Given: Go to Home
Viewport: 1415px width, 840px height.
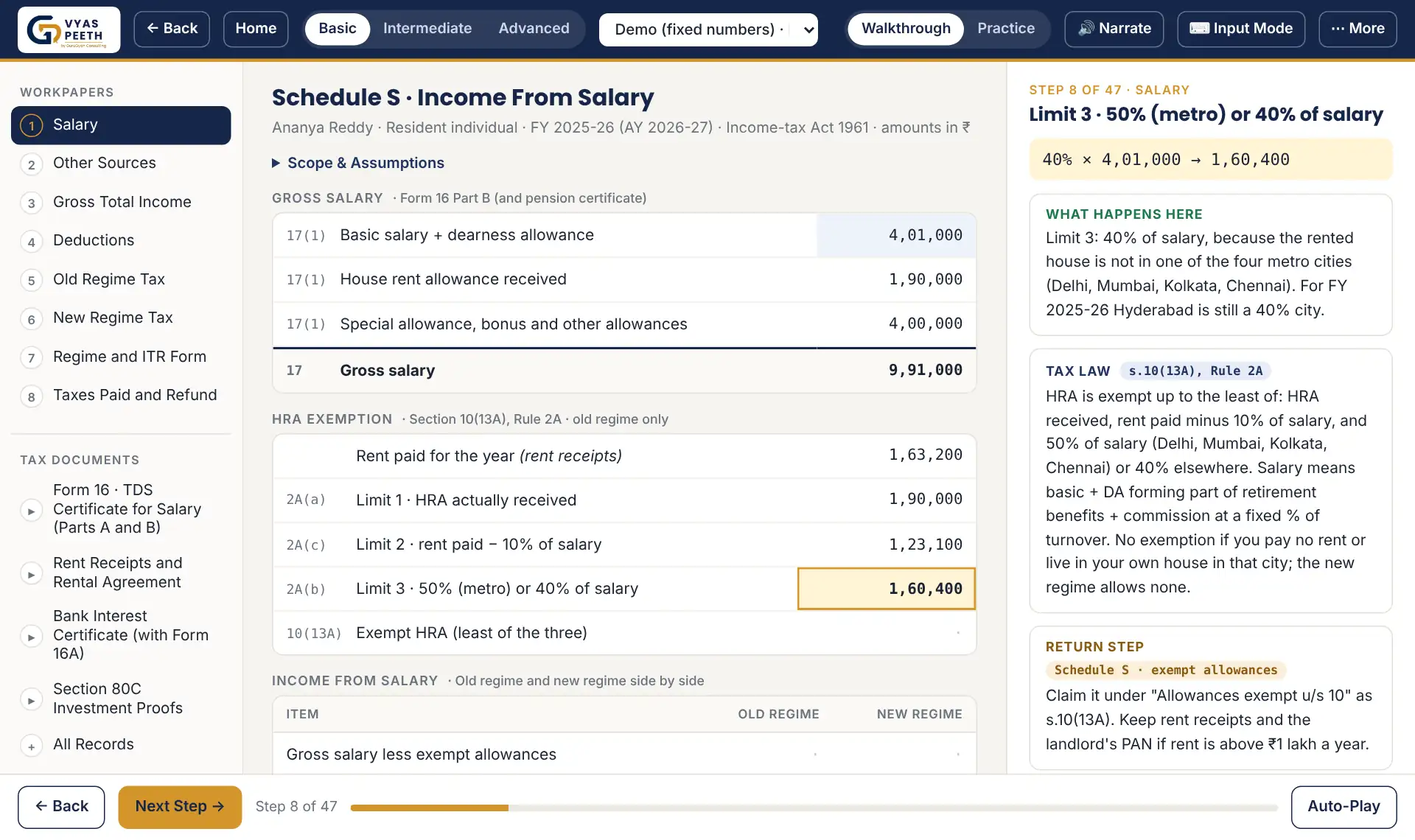Looking at the screenshot, I should (256, 29).
